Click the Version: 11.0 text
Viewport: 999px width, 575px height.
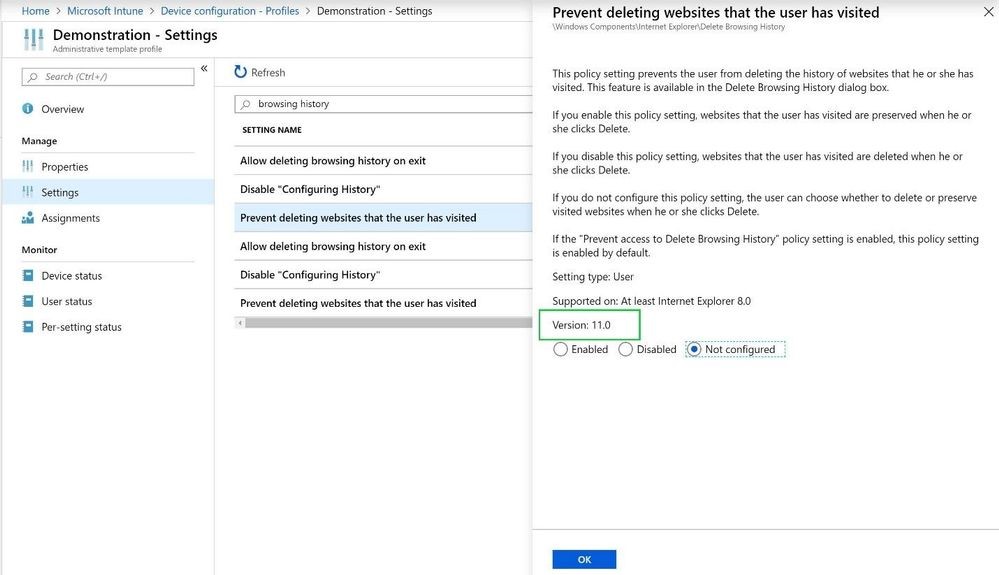pyautogui.click(x=581, y=325)
